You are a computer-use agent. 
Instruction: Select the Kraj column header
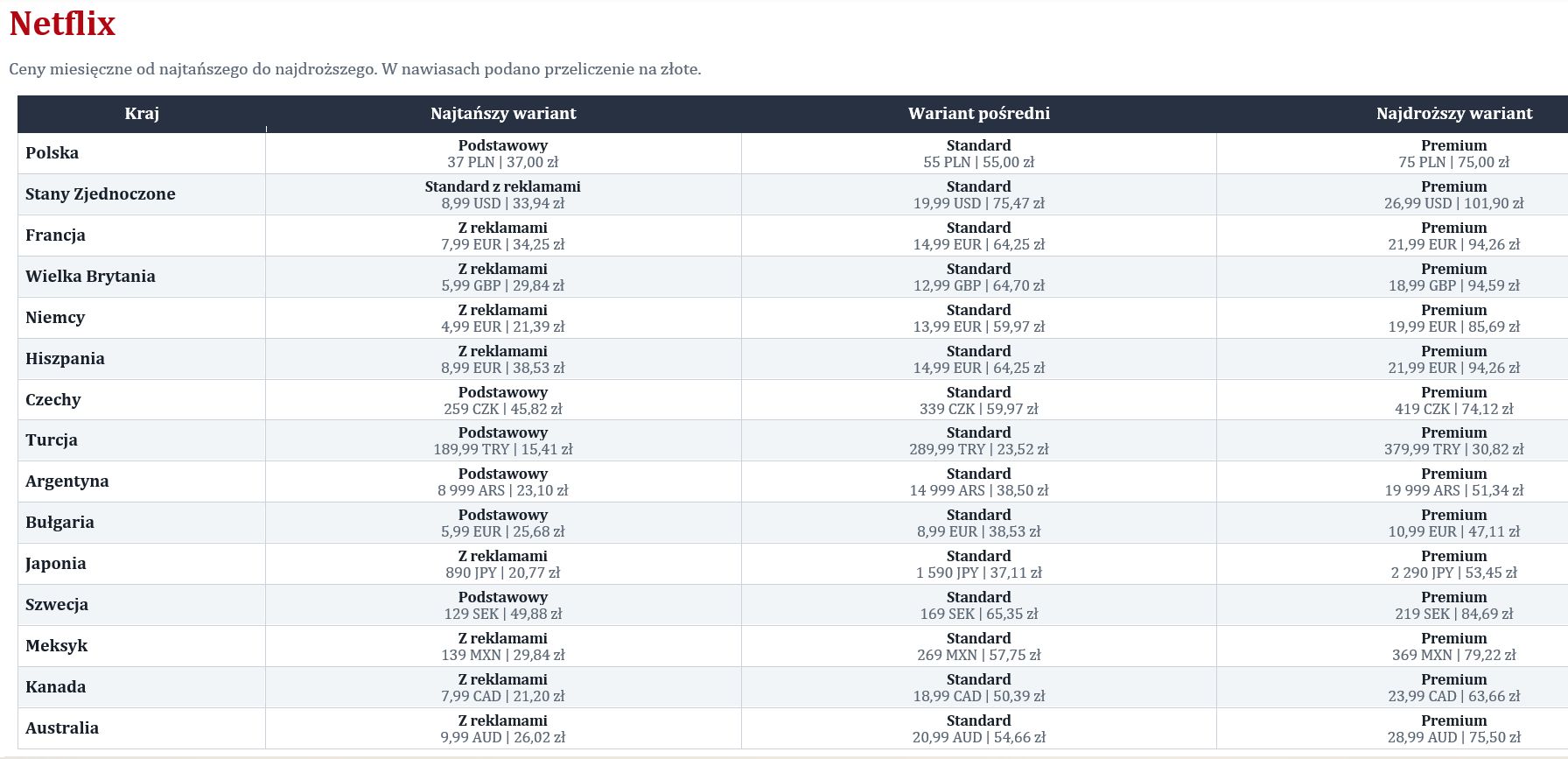(x=142, y=114)
